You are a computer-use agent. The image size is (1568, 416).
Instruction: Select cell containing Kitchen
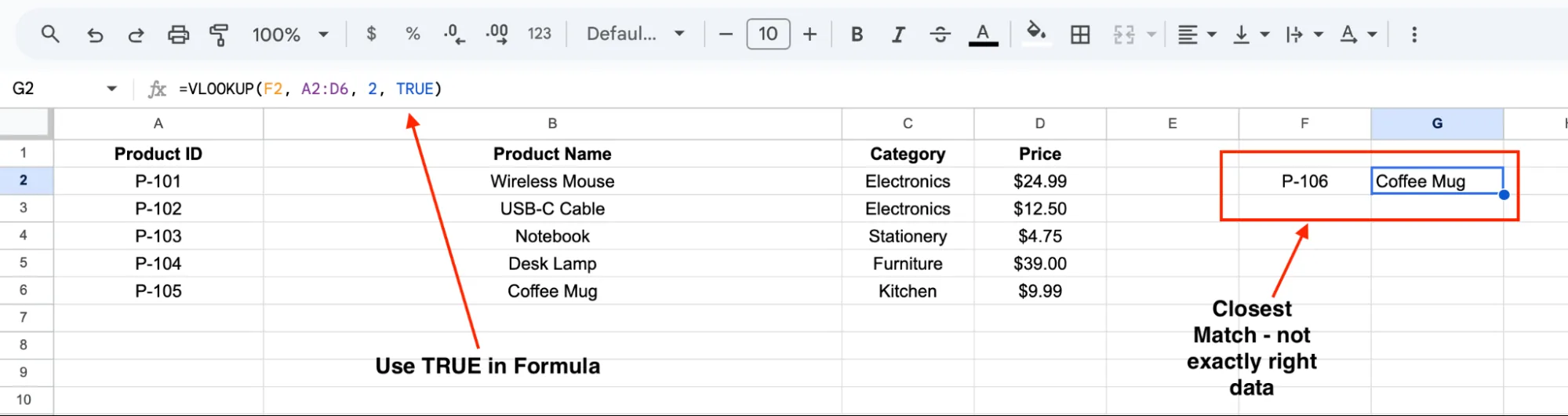[908, 291]
